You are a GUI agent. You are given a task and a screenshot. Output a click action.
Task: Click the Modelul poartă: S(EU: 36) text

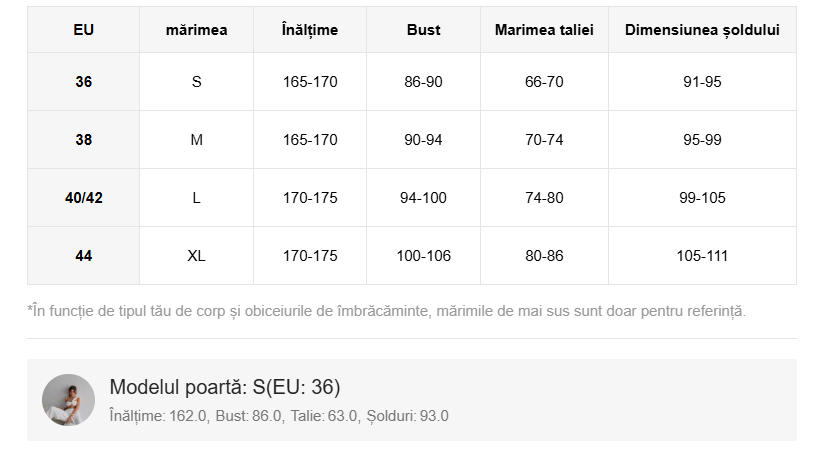[225, 388]
